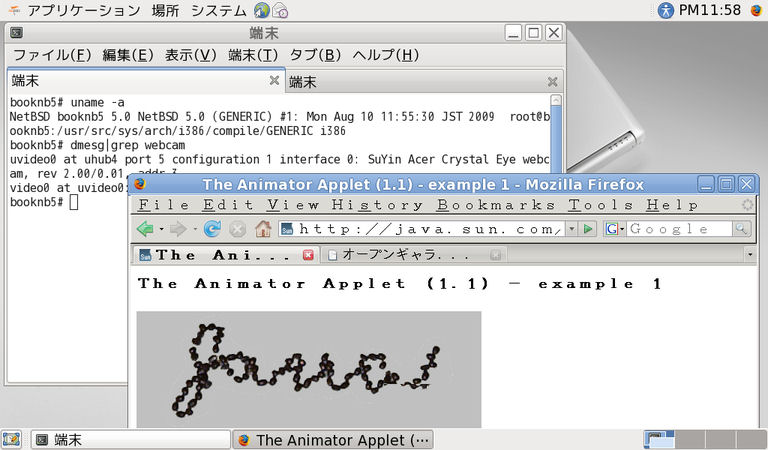Click the accessibility icon in top panel

(x=665, y=10)
